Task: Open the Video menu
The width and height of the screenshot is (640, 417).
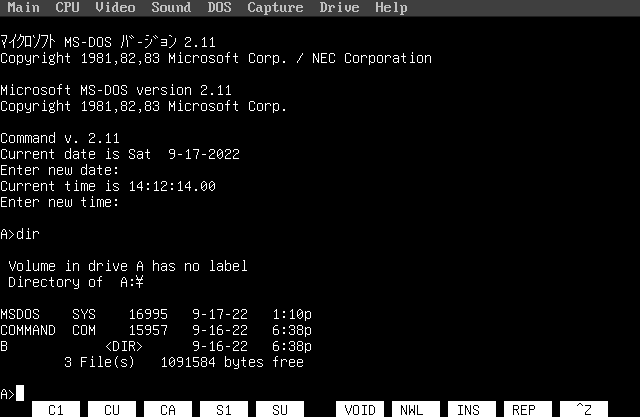Action: [x=115, y=7]
